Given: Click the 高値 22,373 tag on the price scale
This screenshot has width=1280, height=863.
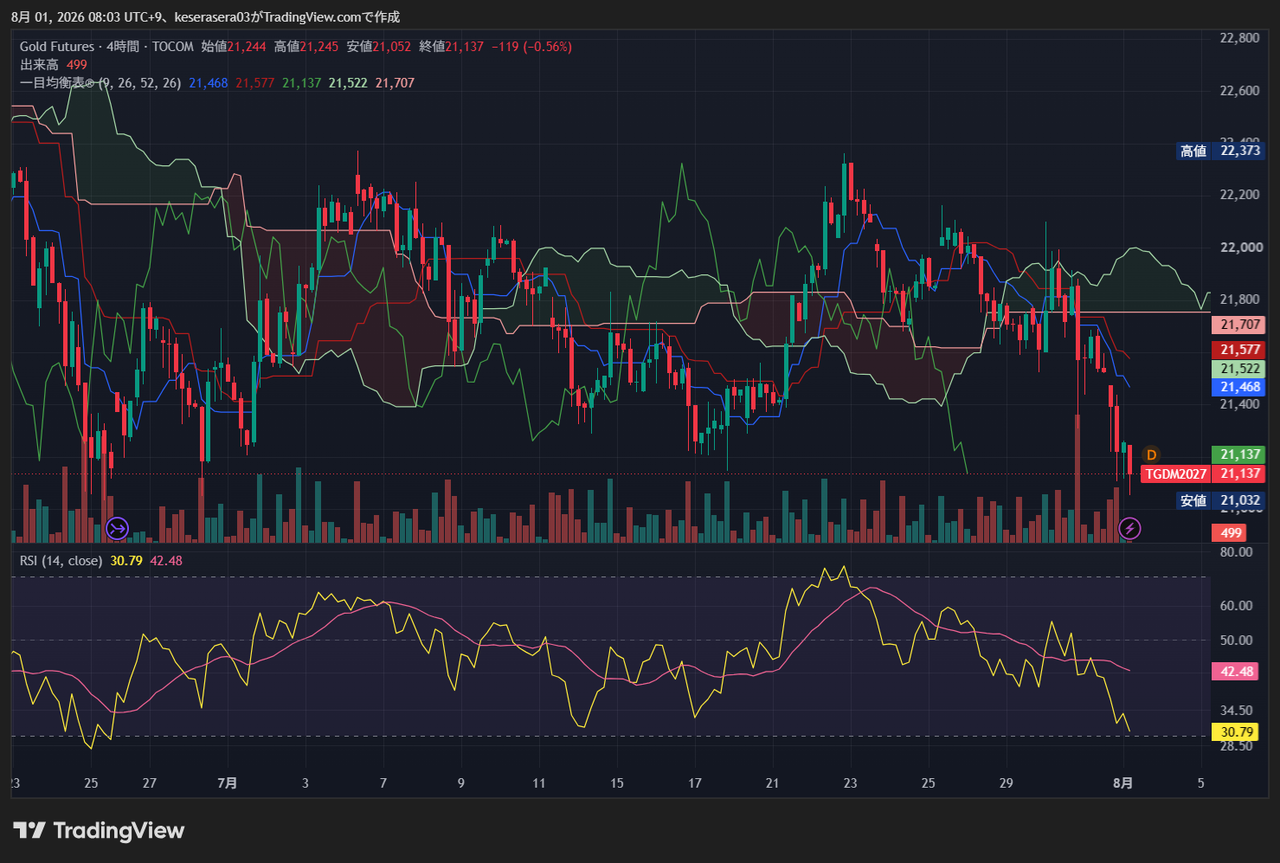Looking at the screenshot, I should pos(1221,151).
